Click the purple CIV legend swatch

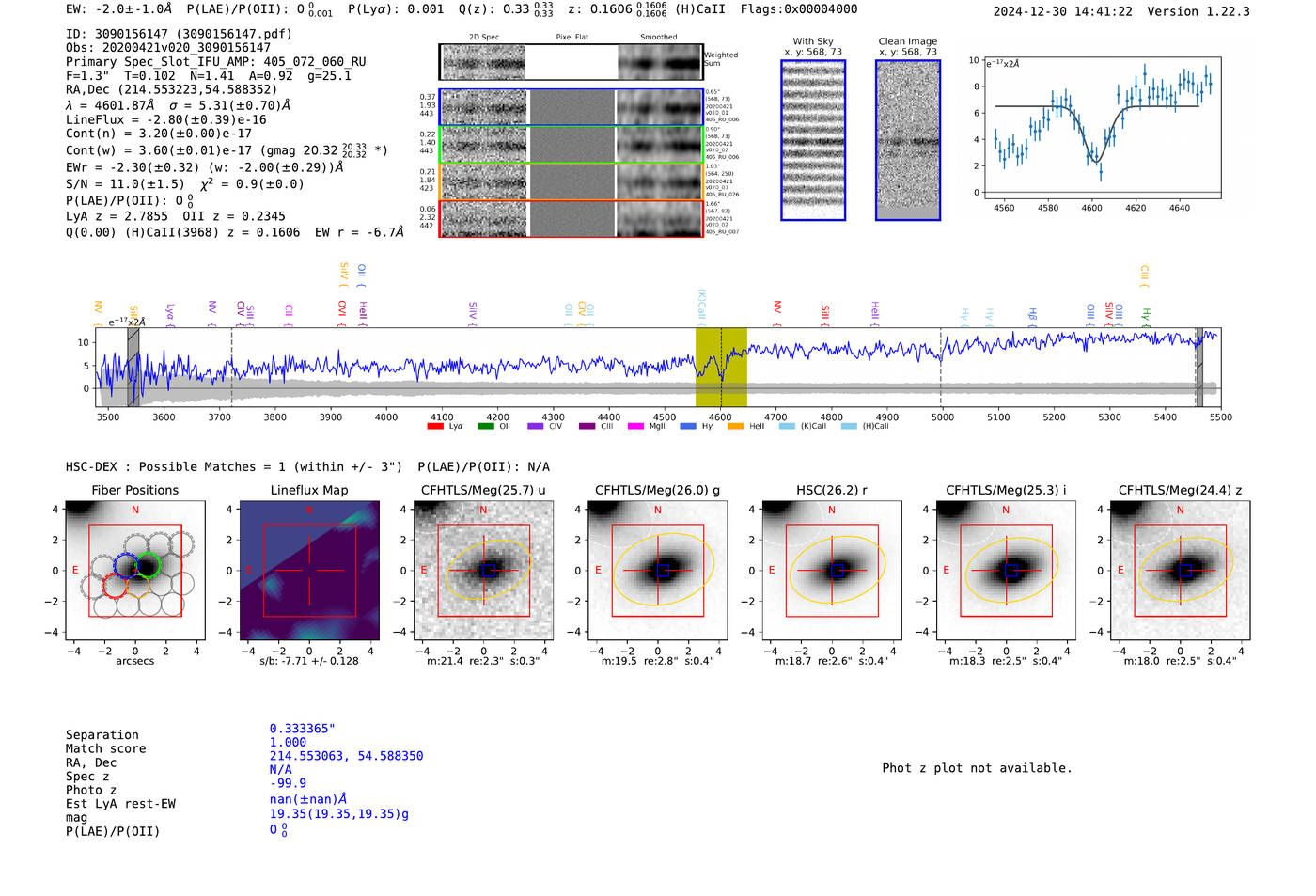(536, 426)
